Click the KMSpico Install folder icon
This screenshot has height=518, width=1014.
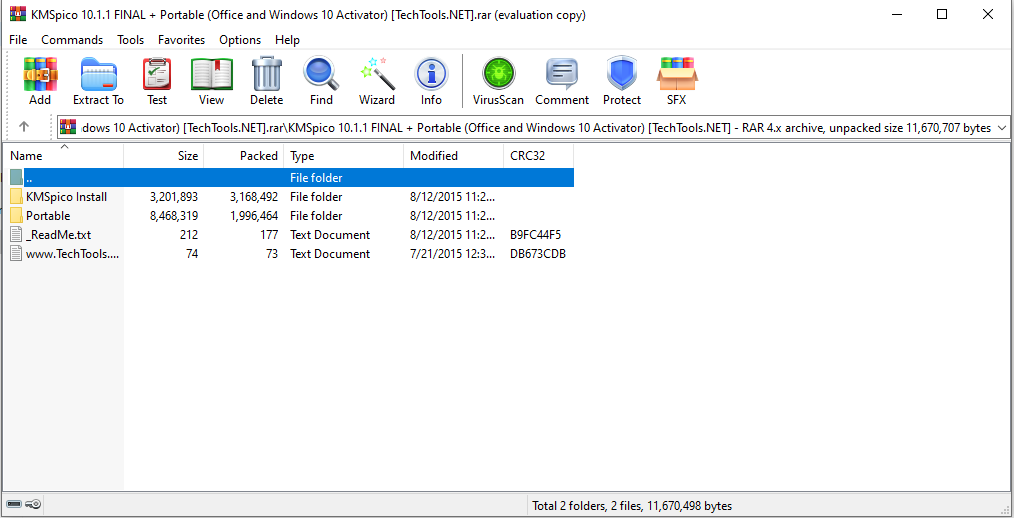point(17,197)
